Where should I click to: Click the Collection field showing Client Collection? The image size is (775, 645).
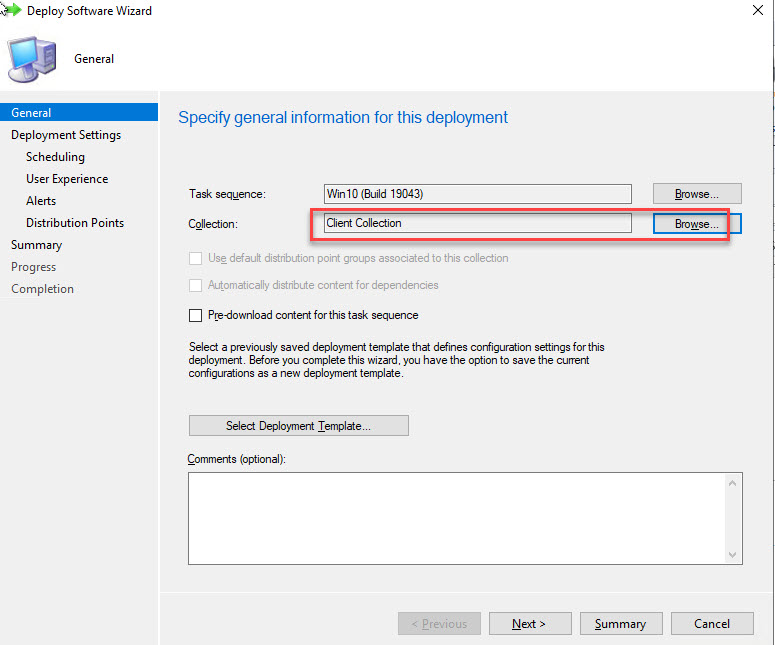pyautogui.click(x=478, y=223)
